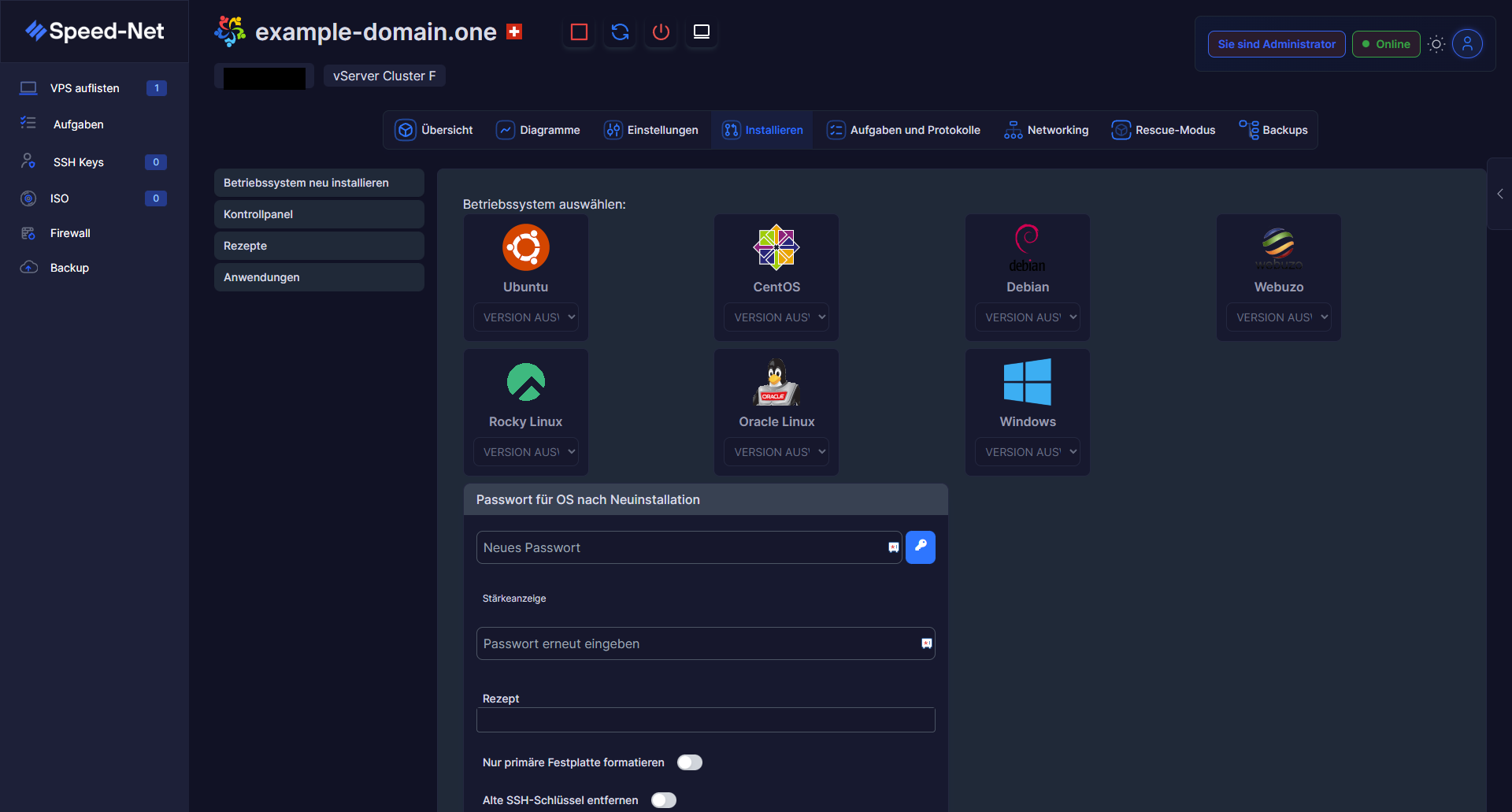The image size is (1512, 812).
Task: Switch to Einstellungen tab
Action: pyautogui.click(x=651, y=130)
